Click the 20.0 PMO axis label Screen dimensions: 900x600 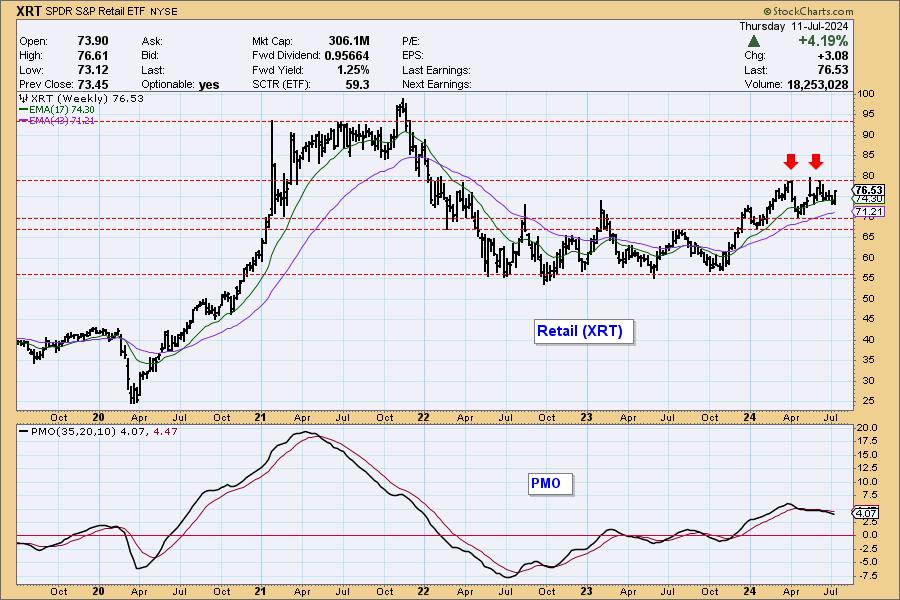[x=867, y=428]
